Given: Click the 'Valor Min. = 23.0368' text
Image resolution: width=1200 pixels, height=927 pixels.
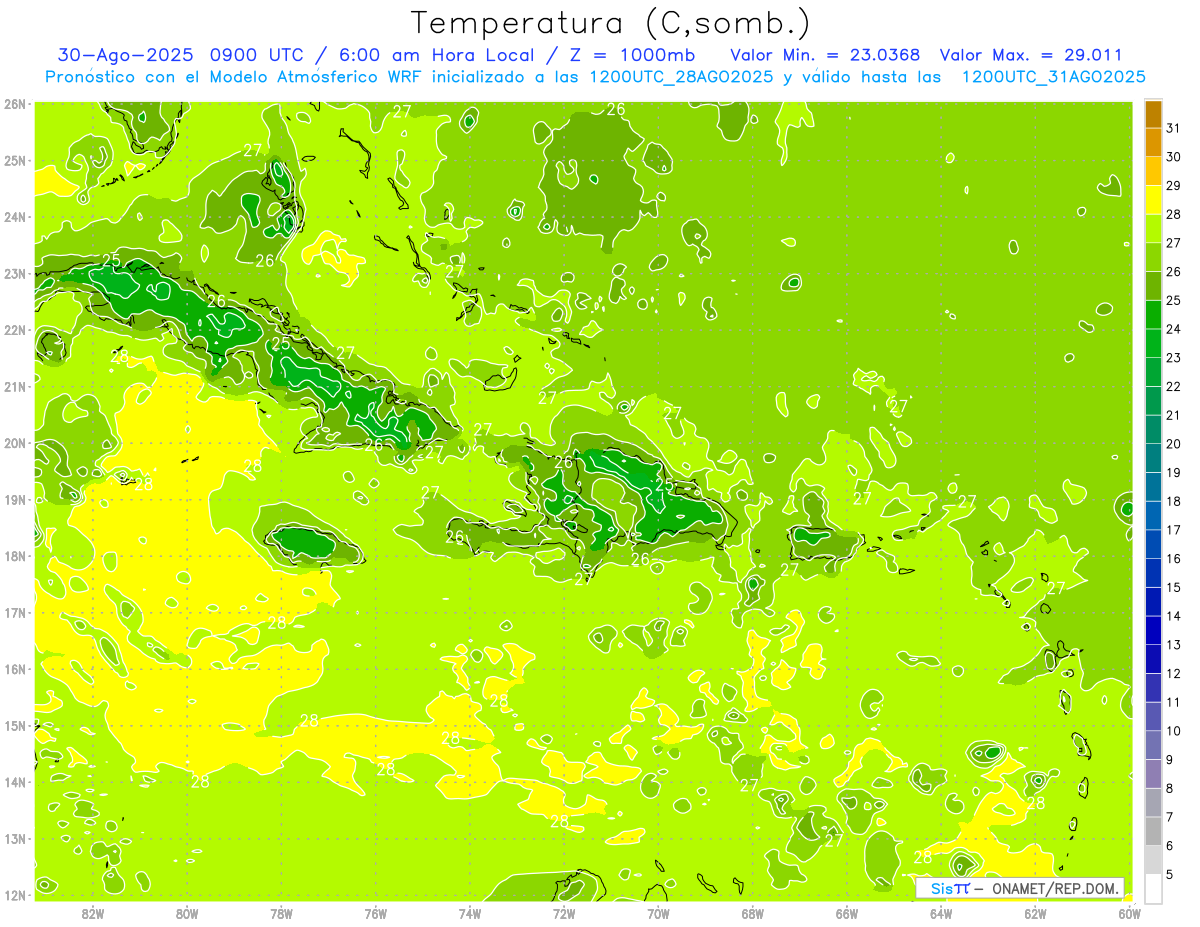Looking at the screenshot, I should point(825,55).
